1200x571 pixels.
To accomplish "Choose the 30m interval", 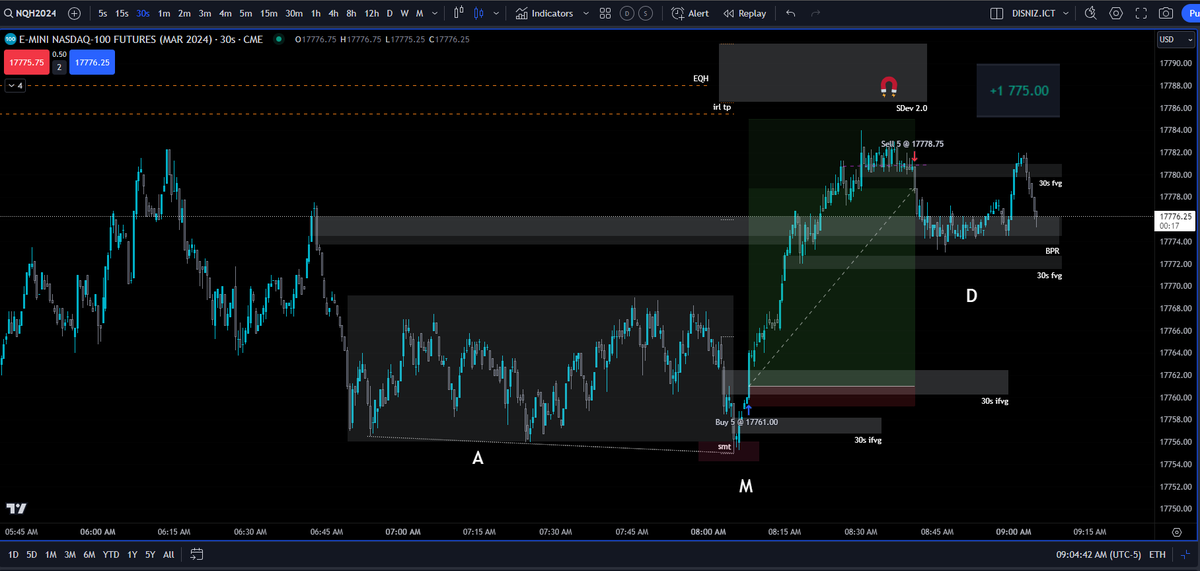I will (294, 13).
